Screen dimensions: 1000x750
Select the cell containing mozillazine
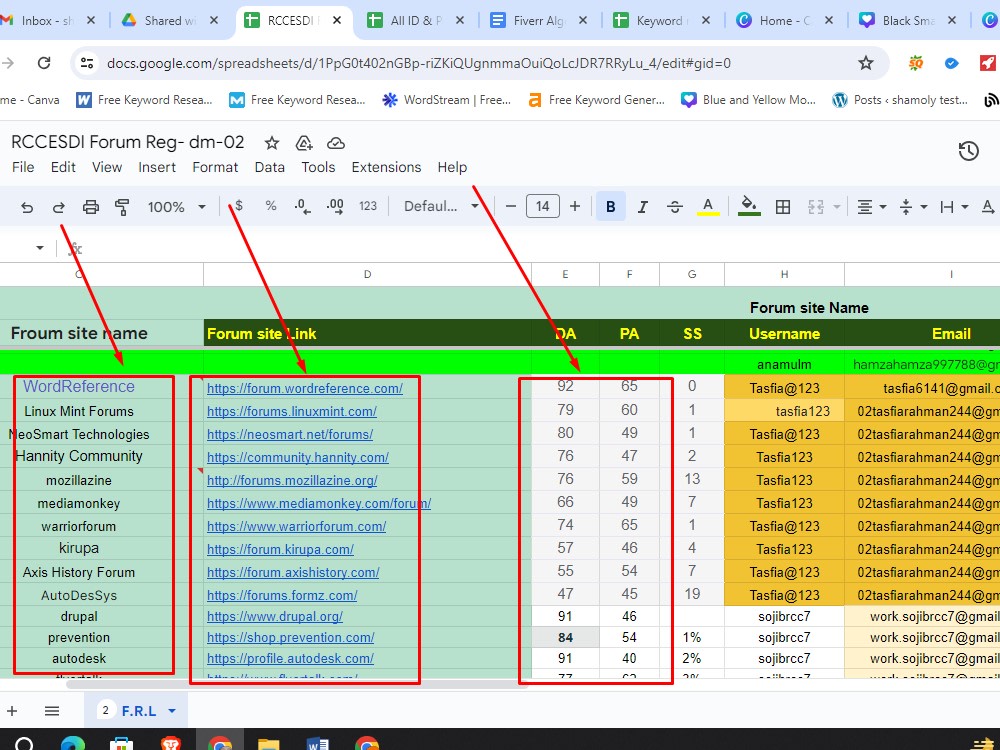point(78,480)
